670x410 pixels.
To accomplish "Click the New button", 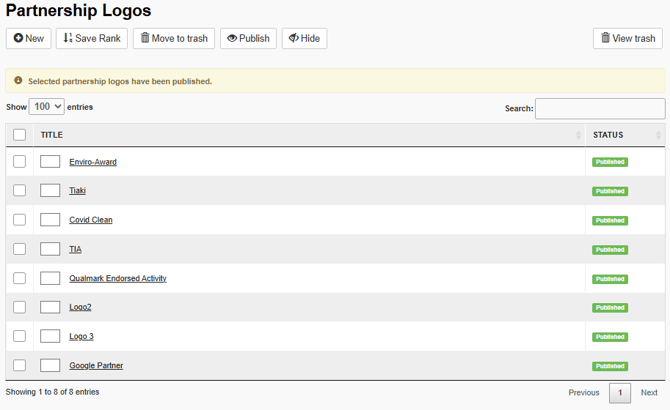I will 29,38.
